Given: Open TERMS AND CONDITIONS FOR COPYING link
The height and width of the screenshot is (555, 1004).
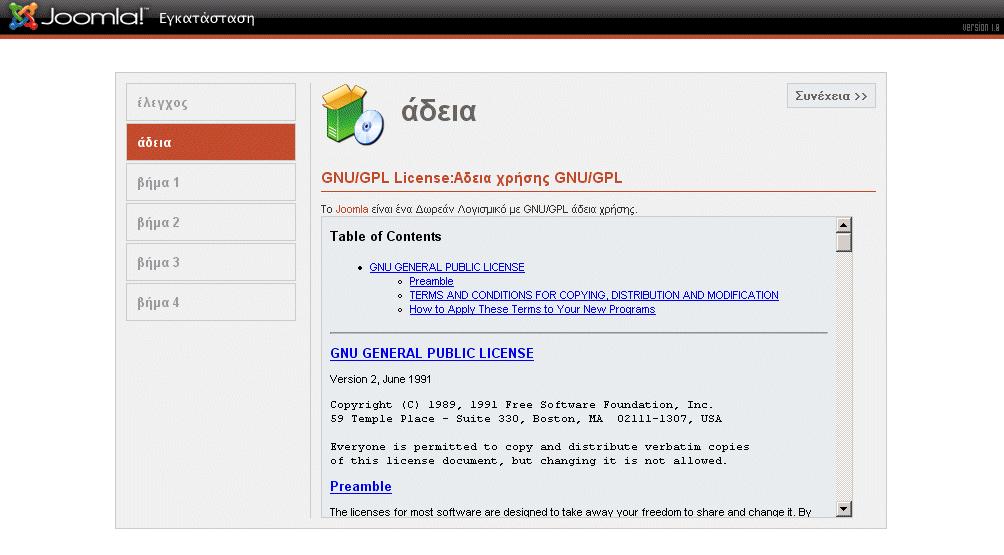Looking at the screenshot, I should [594, 295].
